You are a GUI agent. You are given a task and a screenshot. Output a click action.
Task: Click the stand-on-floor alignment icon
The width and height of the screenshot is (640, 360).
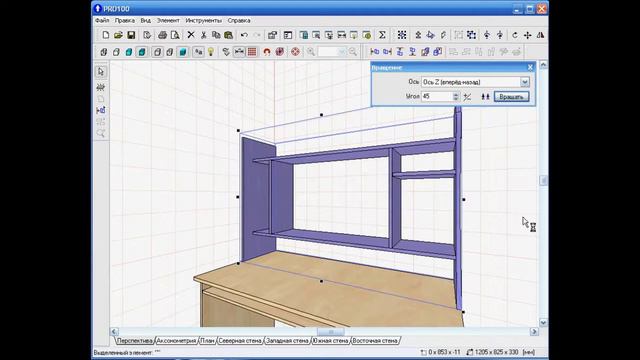412,52
